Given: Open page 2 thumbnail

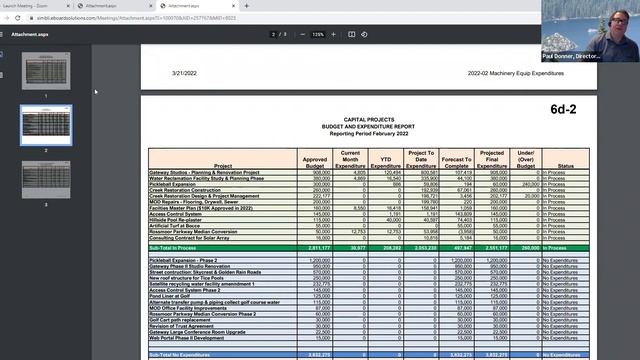Looking at the screenshot, I should 46,125.
